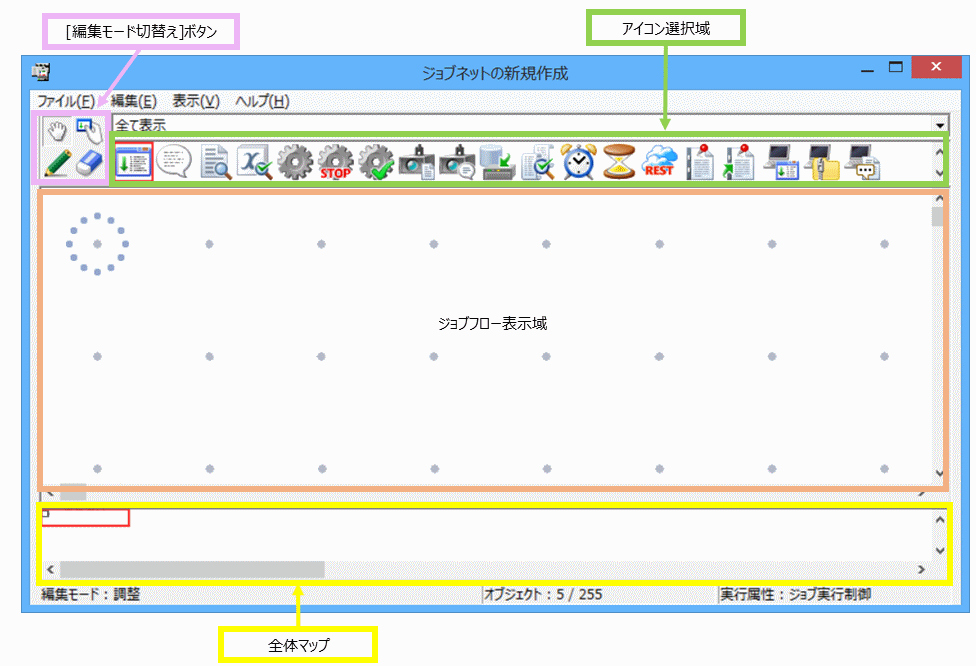This screenshot has height=666, width=976.
Task: Pick the alarm clock icon
Action: 579,162
